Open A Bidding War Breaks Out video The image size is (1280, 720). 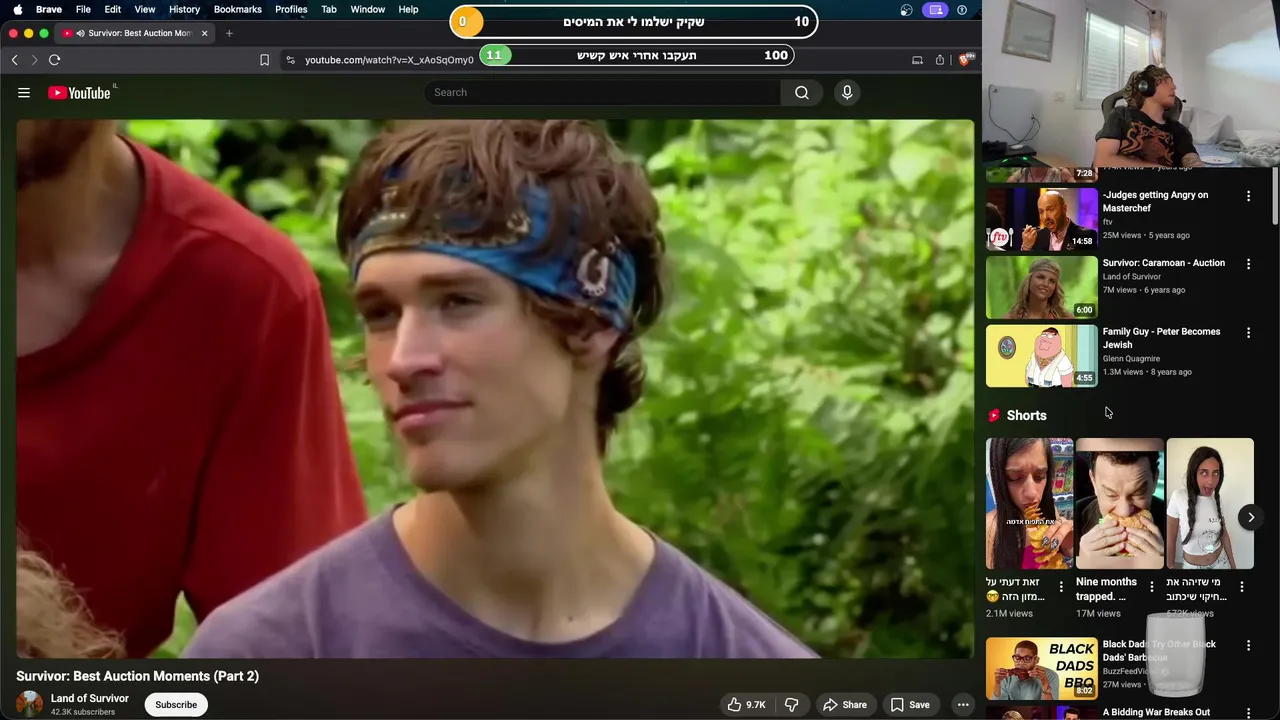1156,712
